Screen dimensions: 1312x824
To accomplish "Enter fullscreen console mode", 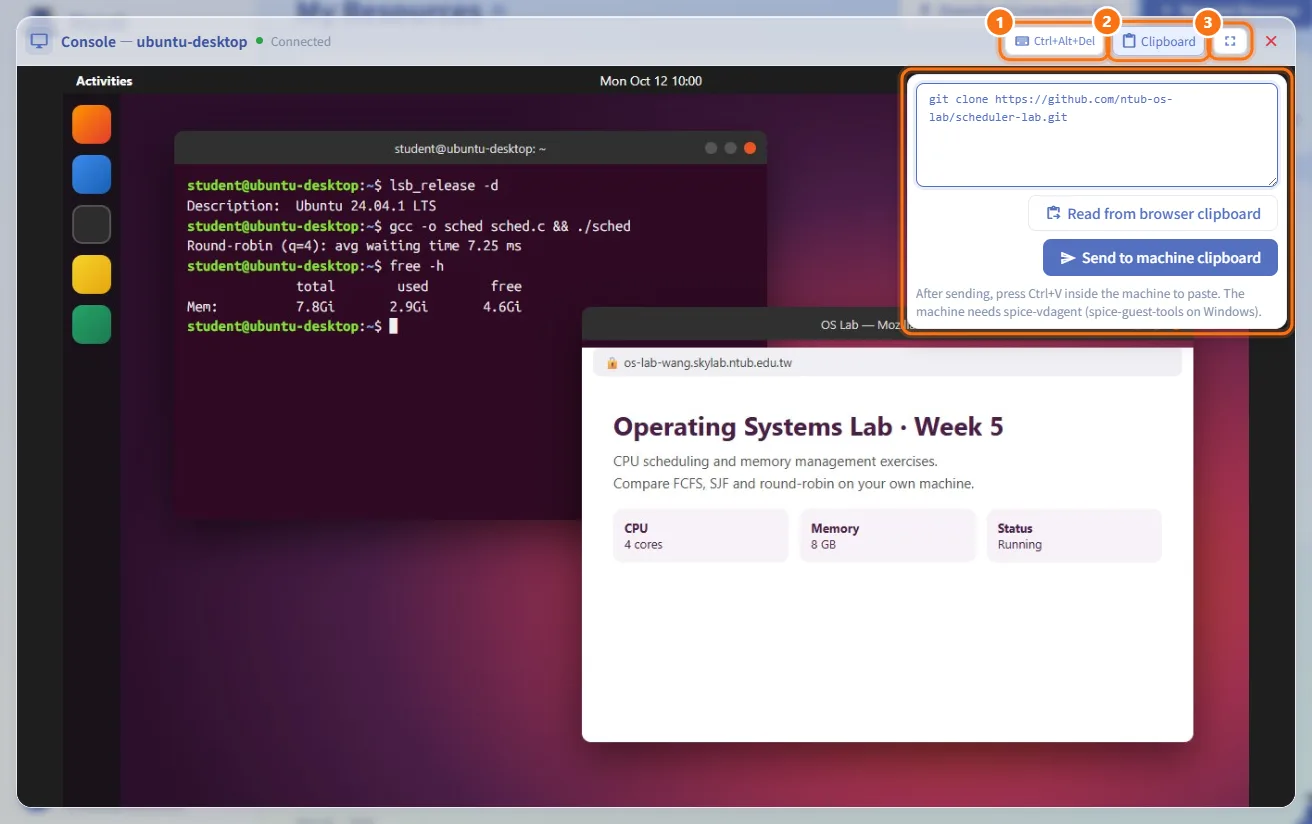I will pos(1231,42).
